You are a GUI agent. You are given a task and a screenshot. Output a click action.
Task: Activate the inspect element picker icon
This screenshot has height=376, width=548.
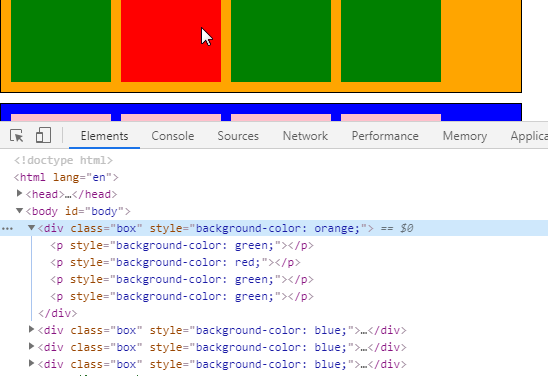coord(16,136)
